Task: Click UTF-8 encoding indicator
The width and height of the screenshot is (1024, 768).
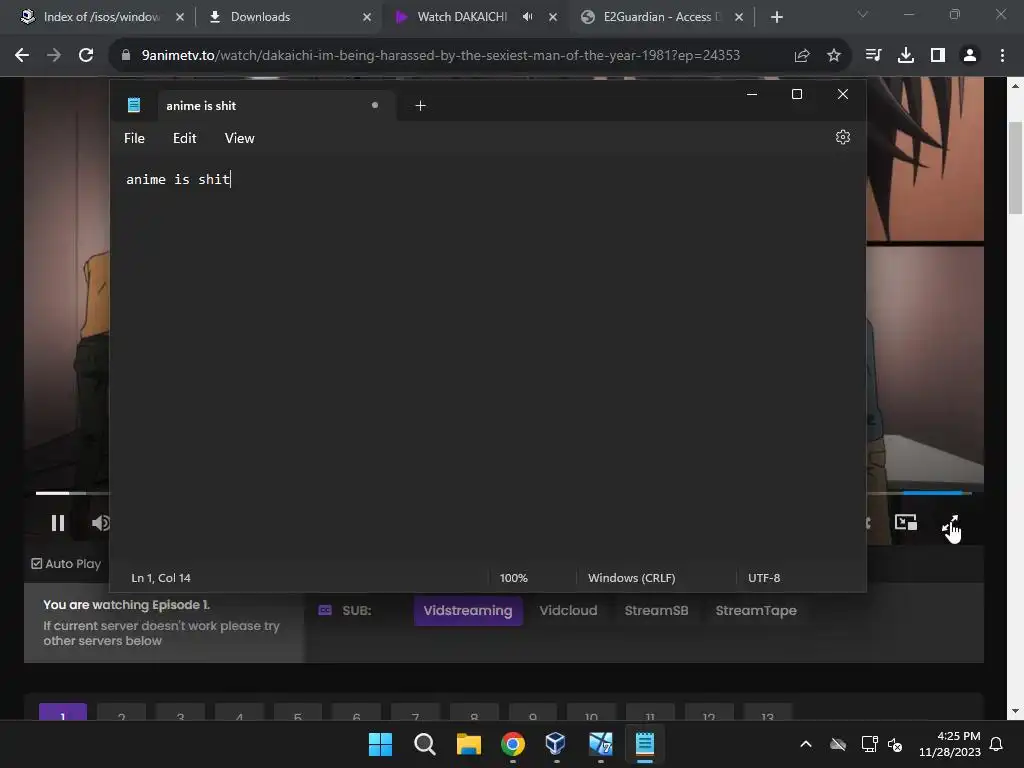Action: click(764, 578)
